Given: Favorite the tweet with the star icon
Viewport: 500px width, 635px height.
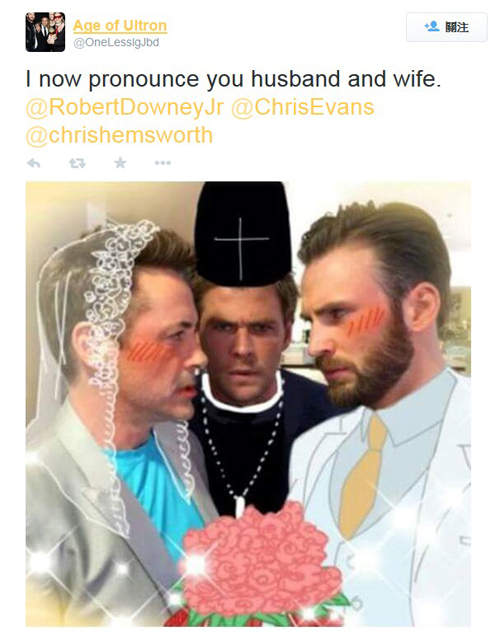Looking at the screenshot, I should tap(120, 163).
